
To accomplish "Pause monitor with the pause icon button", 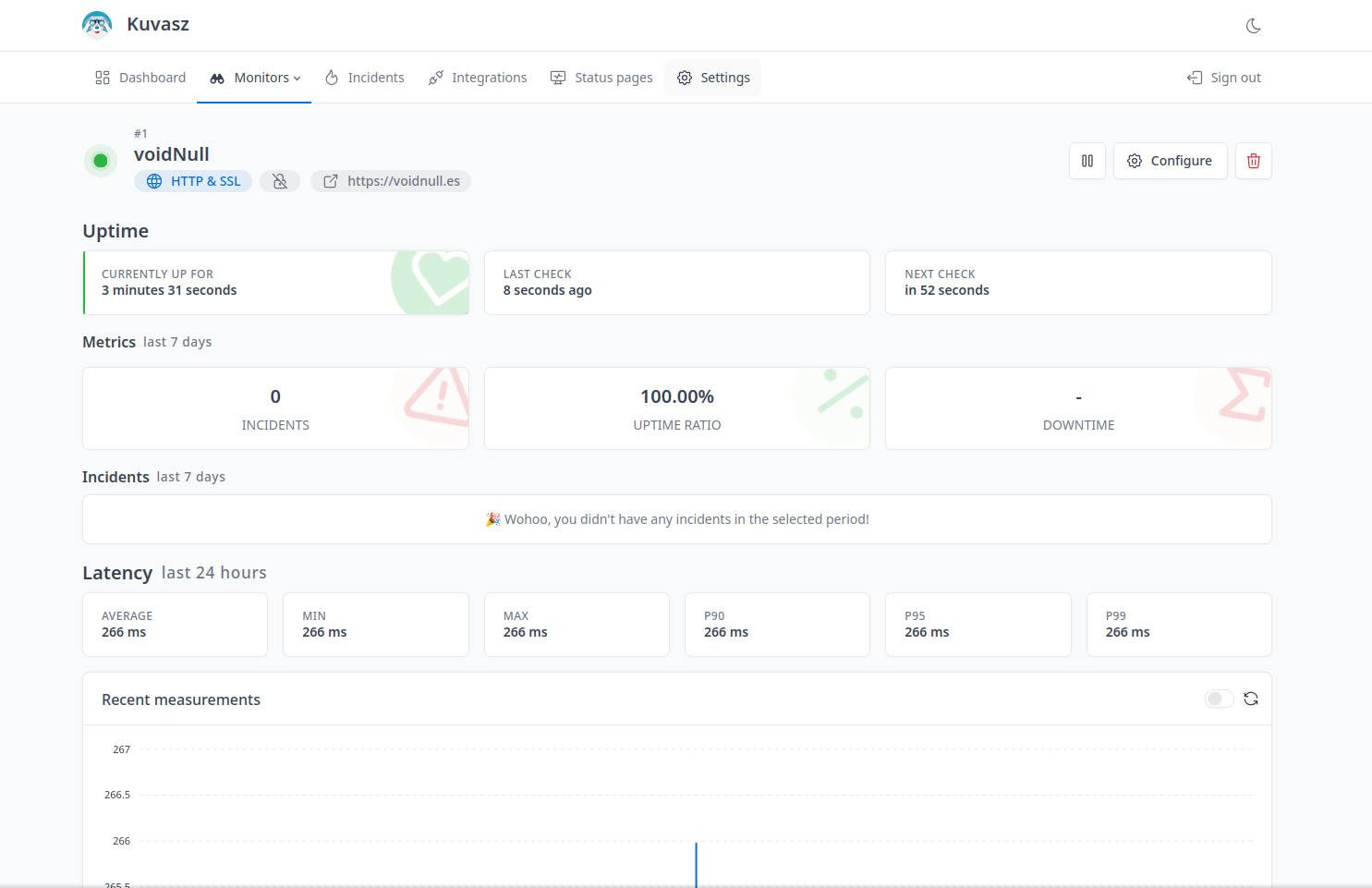I will point(1087,161).
